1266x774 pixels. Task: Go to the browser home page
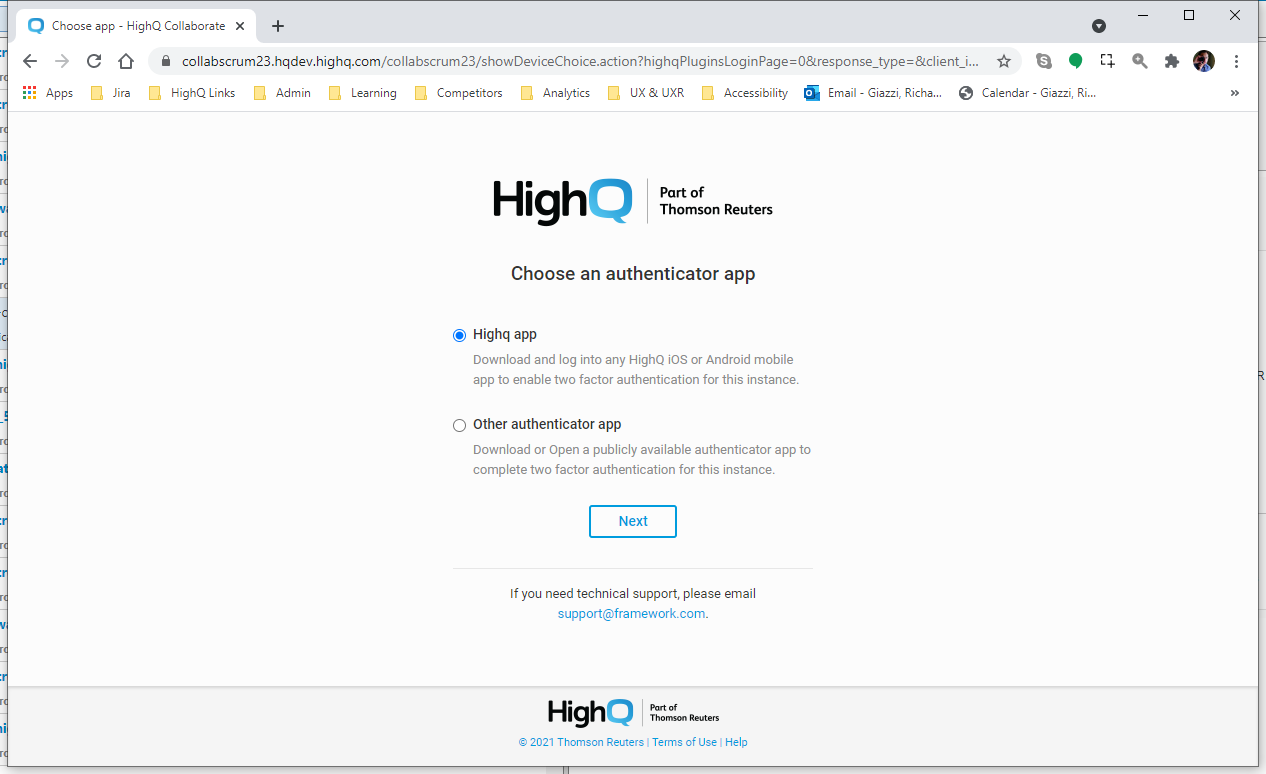tap(126, 61)
